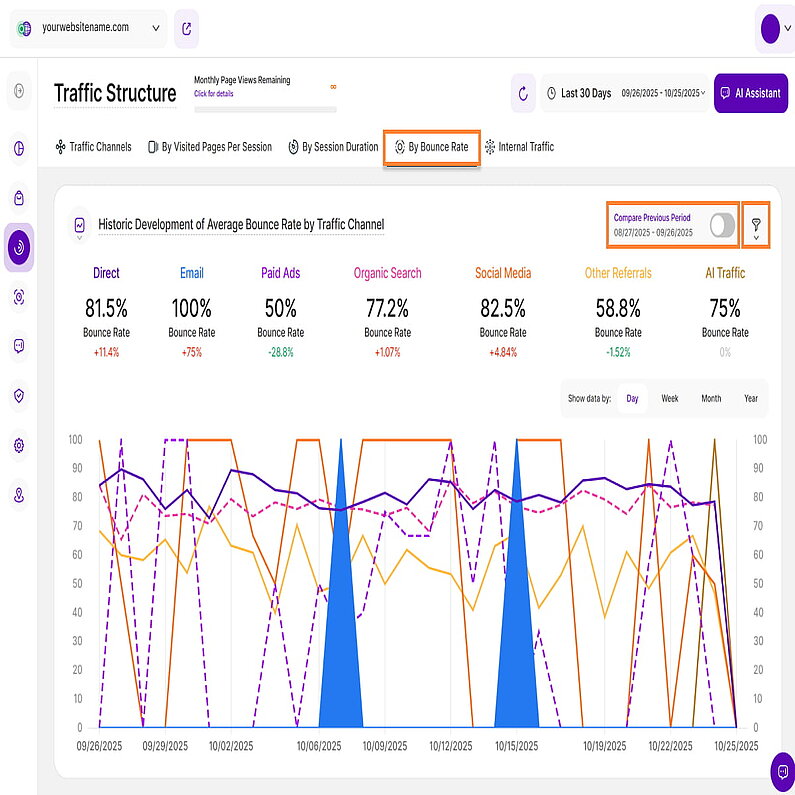Enable Compare Previous Period toggle

[x=721, y=225]
